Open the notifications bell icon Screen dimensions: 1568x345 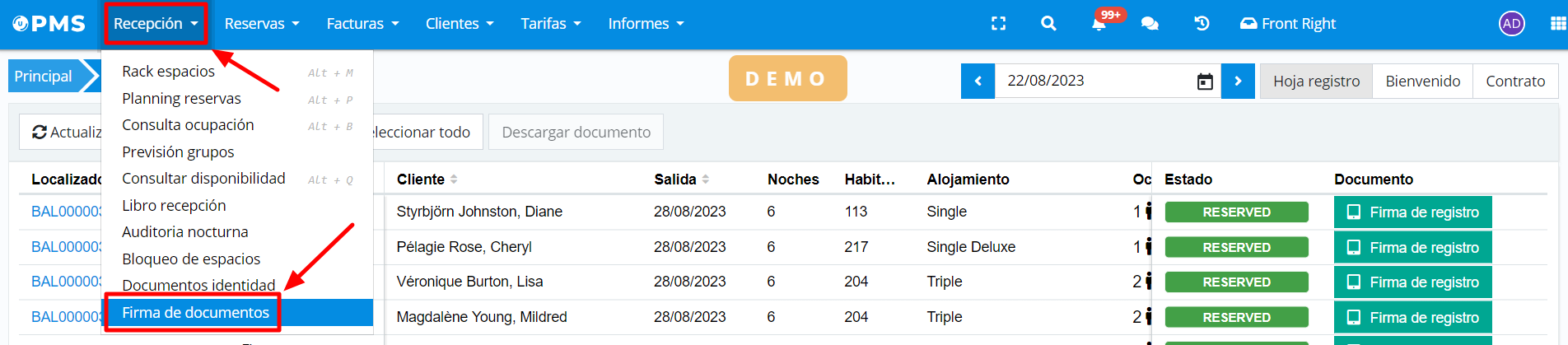point(1099,24)
